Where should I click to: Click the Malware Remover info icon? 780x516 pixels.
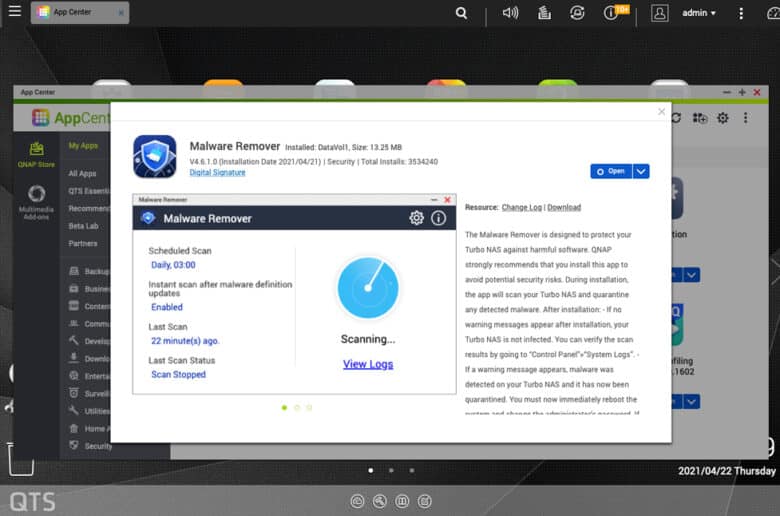[438, 218]
